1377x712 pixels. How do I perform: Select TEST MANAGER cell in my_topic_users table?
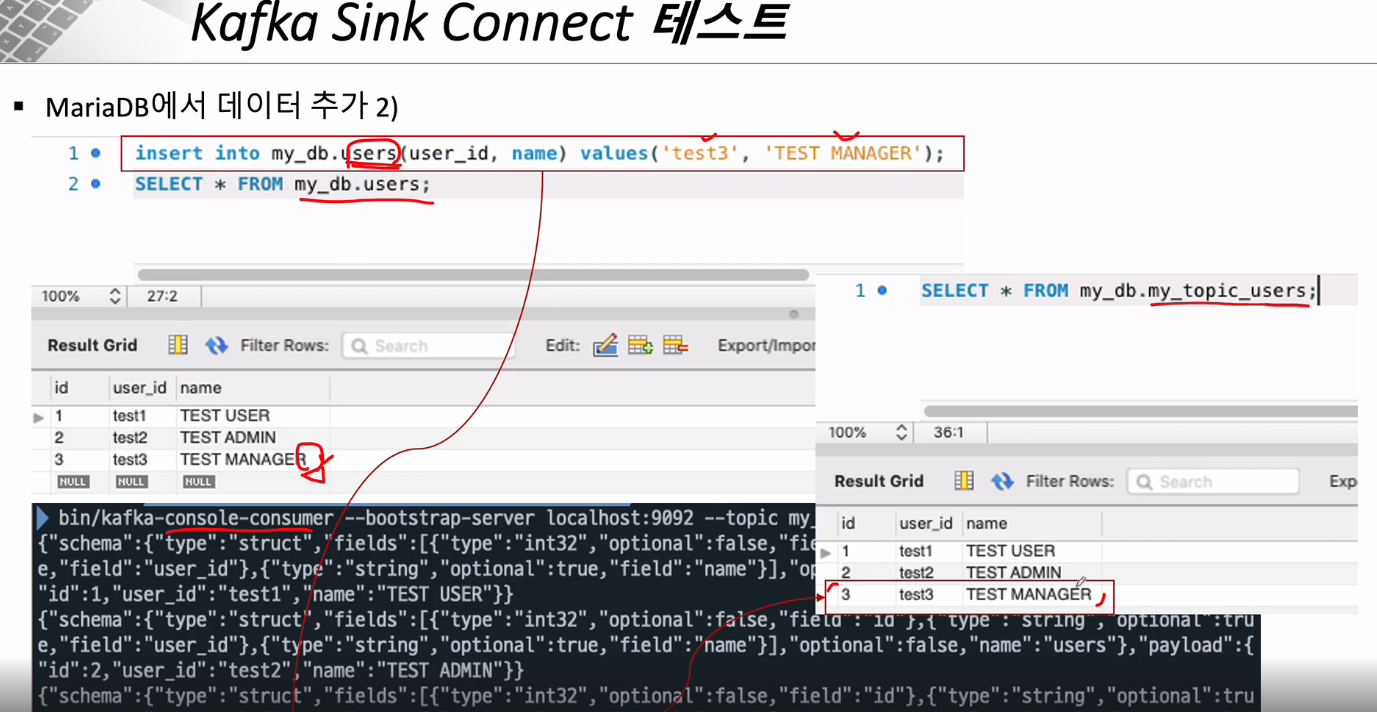pos(1029,594)
